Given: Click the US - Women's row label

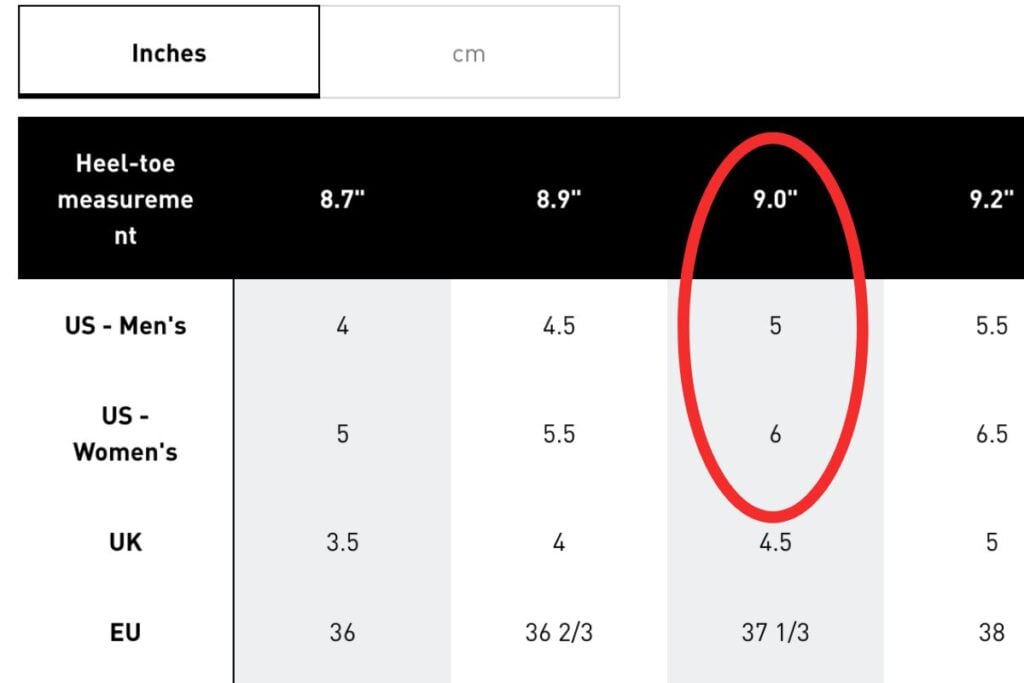Looking at the screenshot, I should (125, 434).
